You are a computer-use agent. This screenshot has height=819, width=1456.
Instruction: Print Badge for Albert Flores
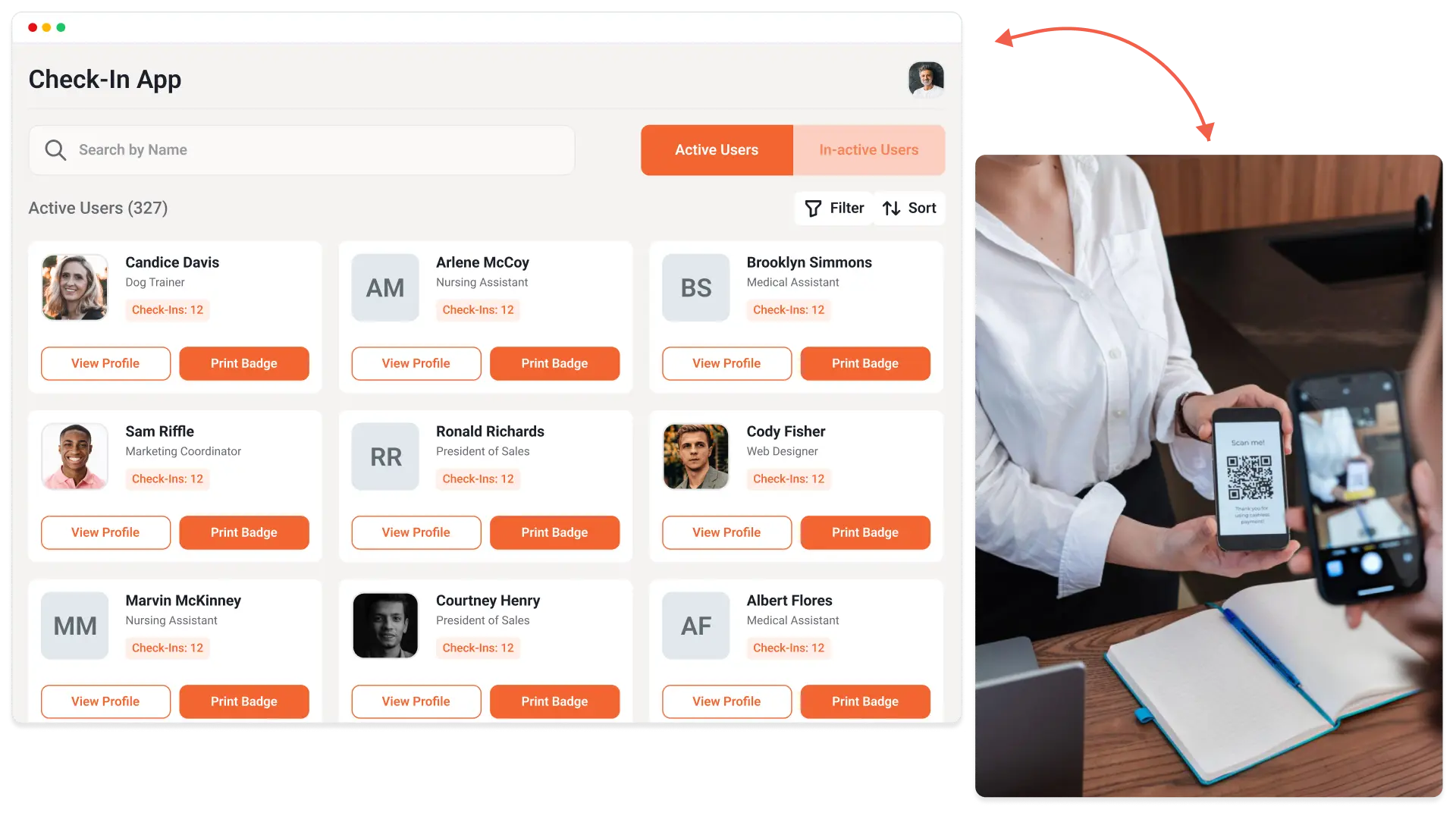(865, 701)
